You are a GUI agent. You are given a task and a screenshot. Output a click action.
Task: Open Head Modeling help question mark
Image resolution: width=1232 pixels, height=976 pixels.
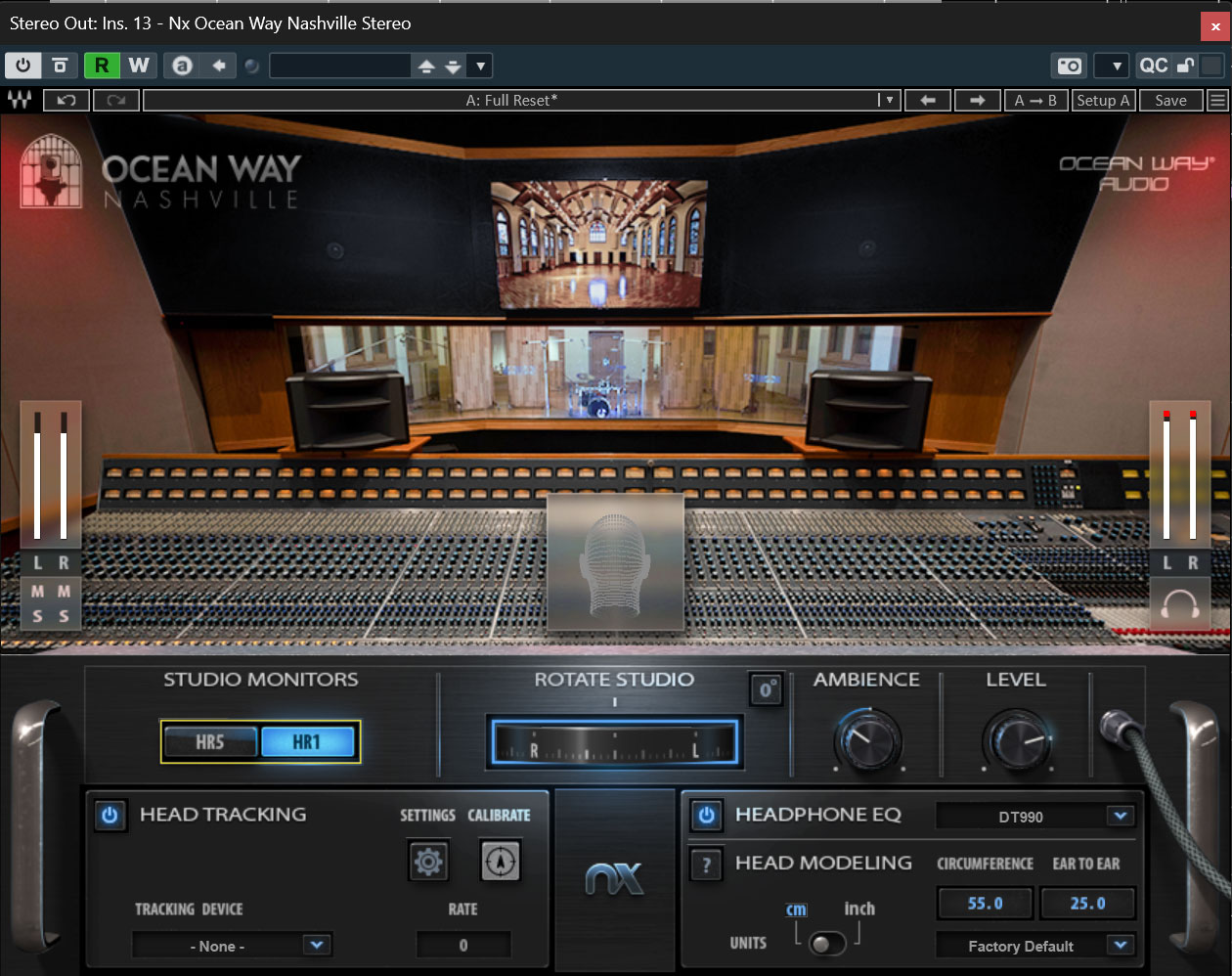click(706, 865)
